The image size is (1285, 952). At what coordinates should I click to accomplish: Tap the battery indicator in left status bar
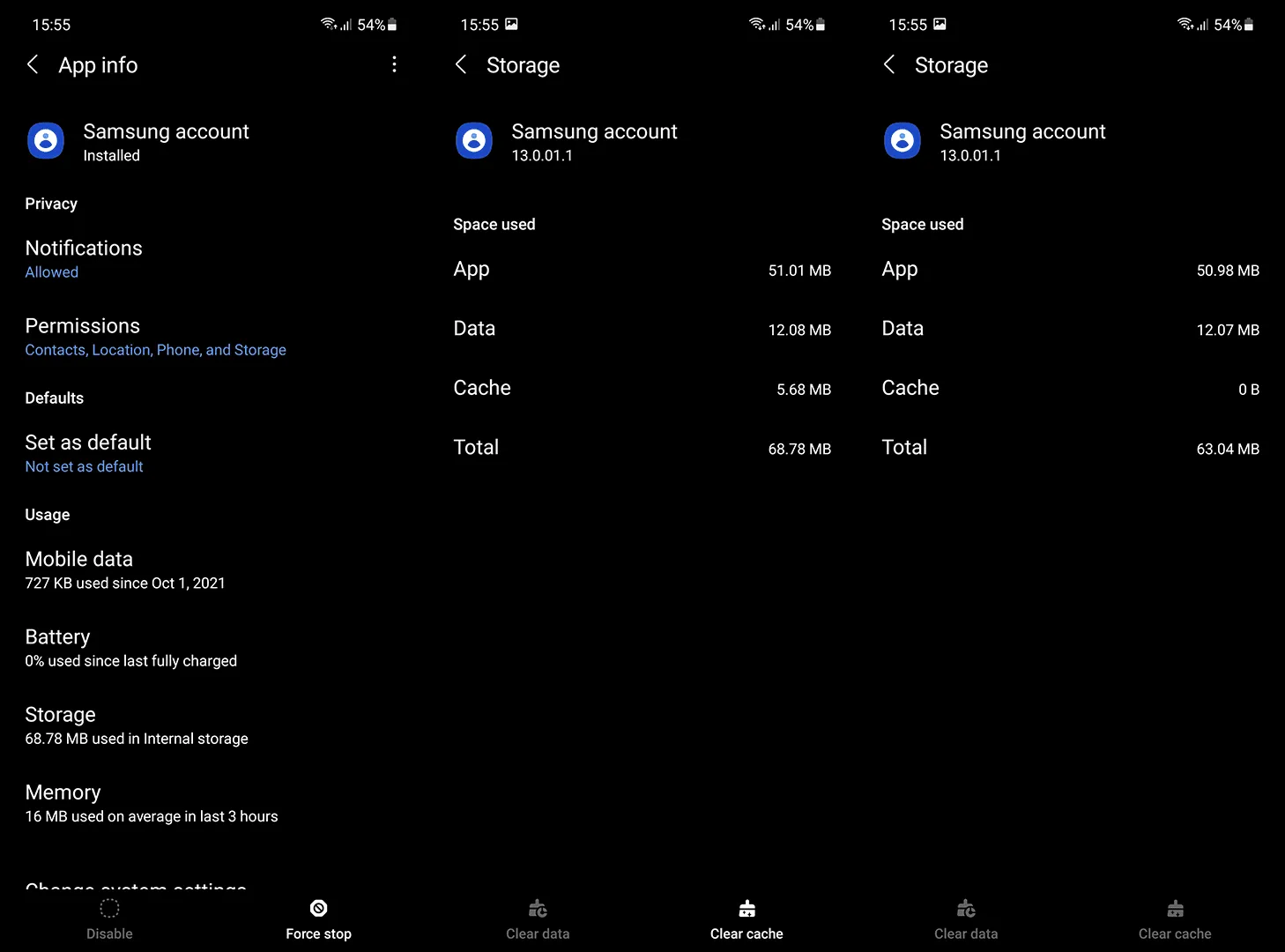(x=392, y=25)
